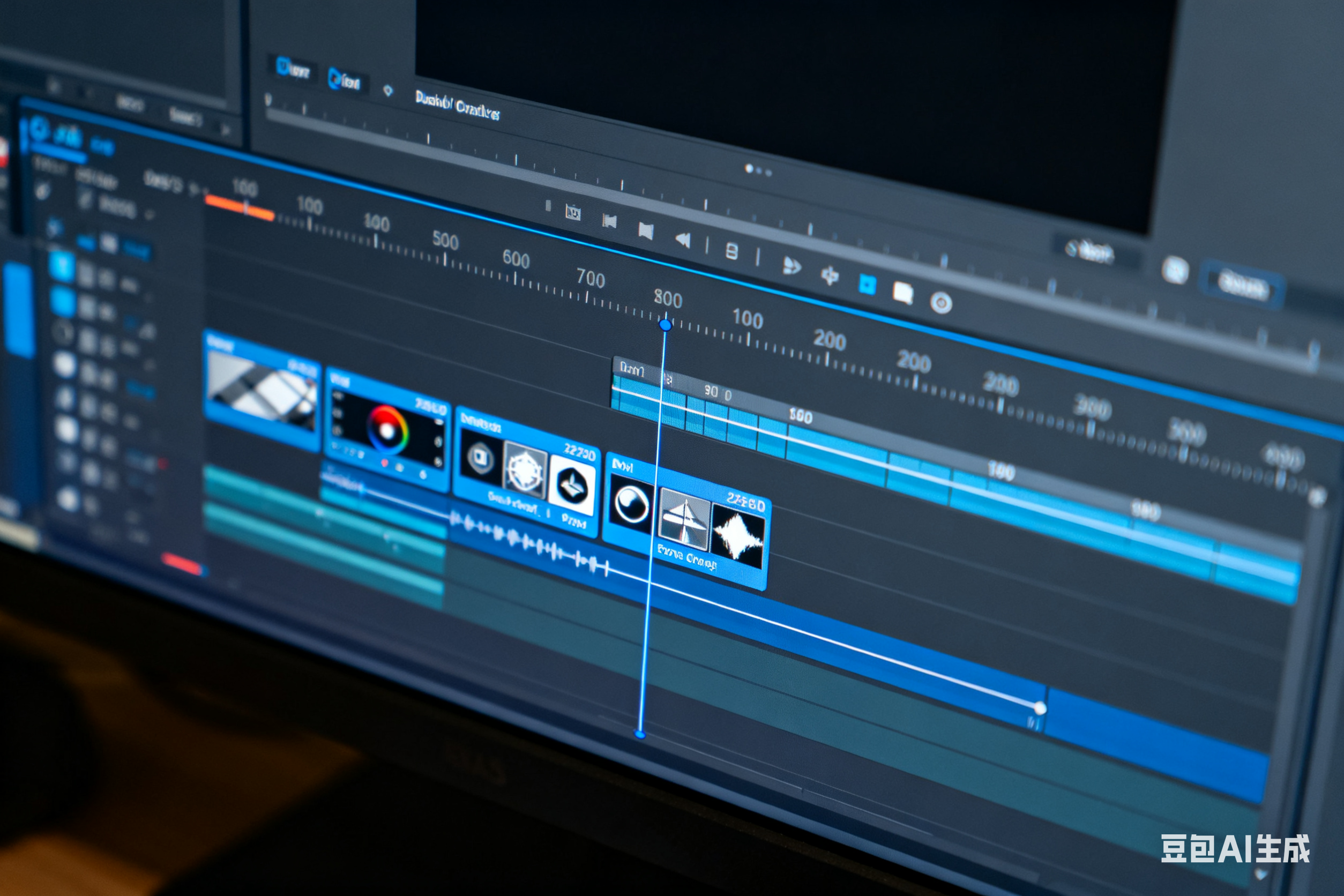
Task: Click the go-to-in-point bracket icon
Action: tap(610, 221)
